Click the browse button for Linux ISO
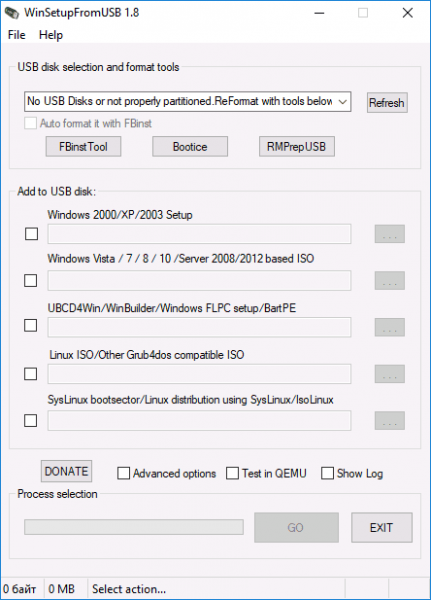 click(390, 374)
